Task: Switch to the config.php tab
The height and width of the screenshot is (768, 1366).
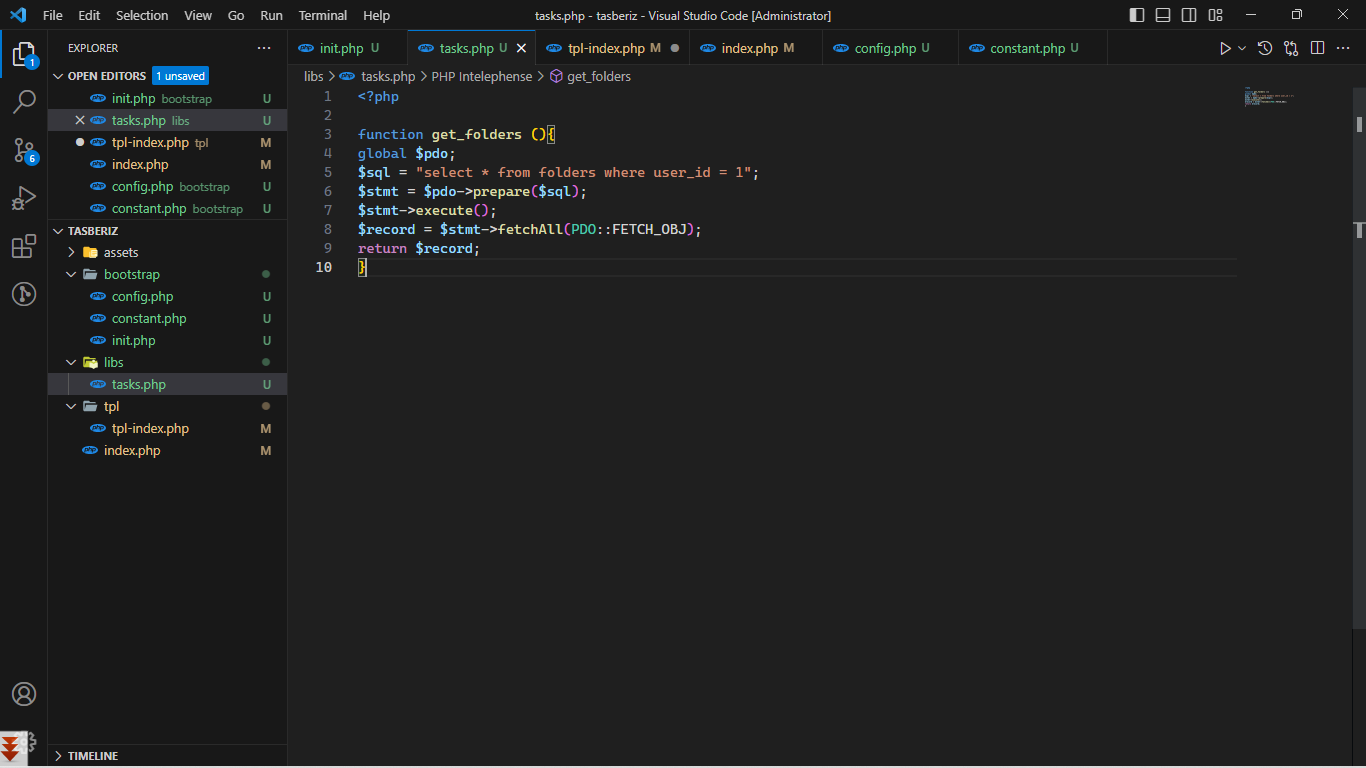Action: coord(890,48)
